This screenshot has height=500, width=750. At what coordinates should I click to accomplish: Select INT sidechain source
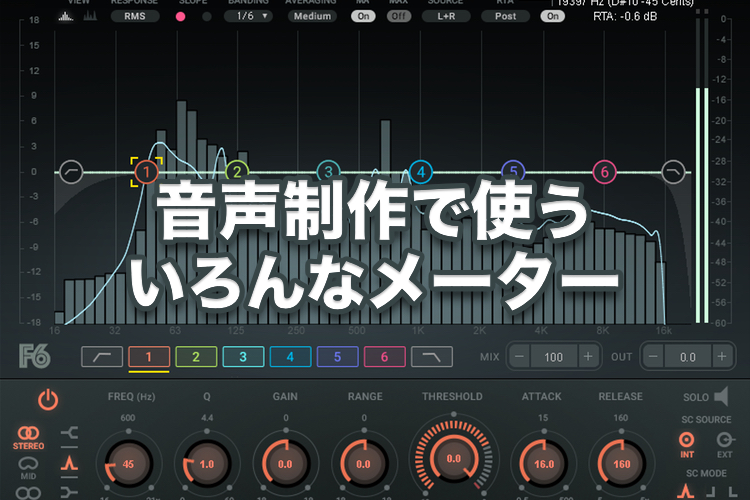tap(686, 445)
